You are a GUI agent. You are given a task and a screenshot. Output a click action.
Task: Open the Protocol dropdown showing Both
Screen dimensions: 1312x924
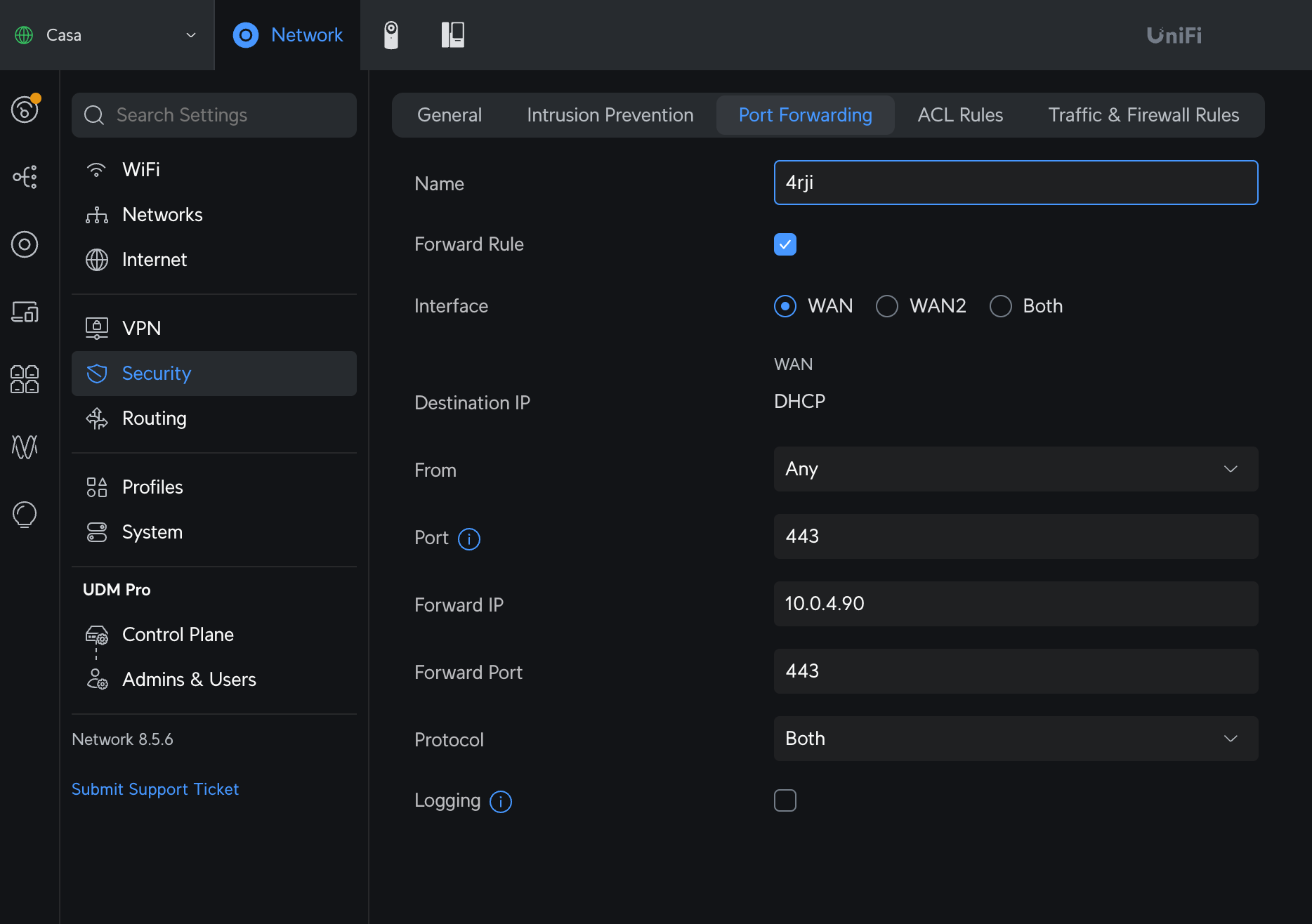[x=1016, y=739]
